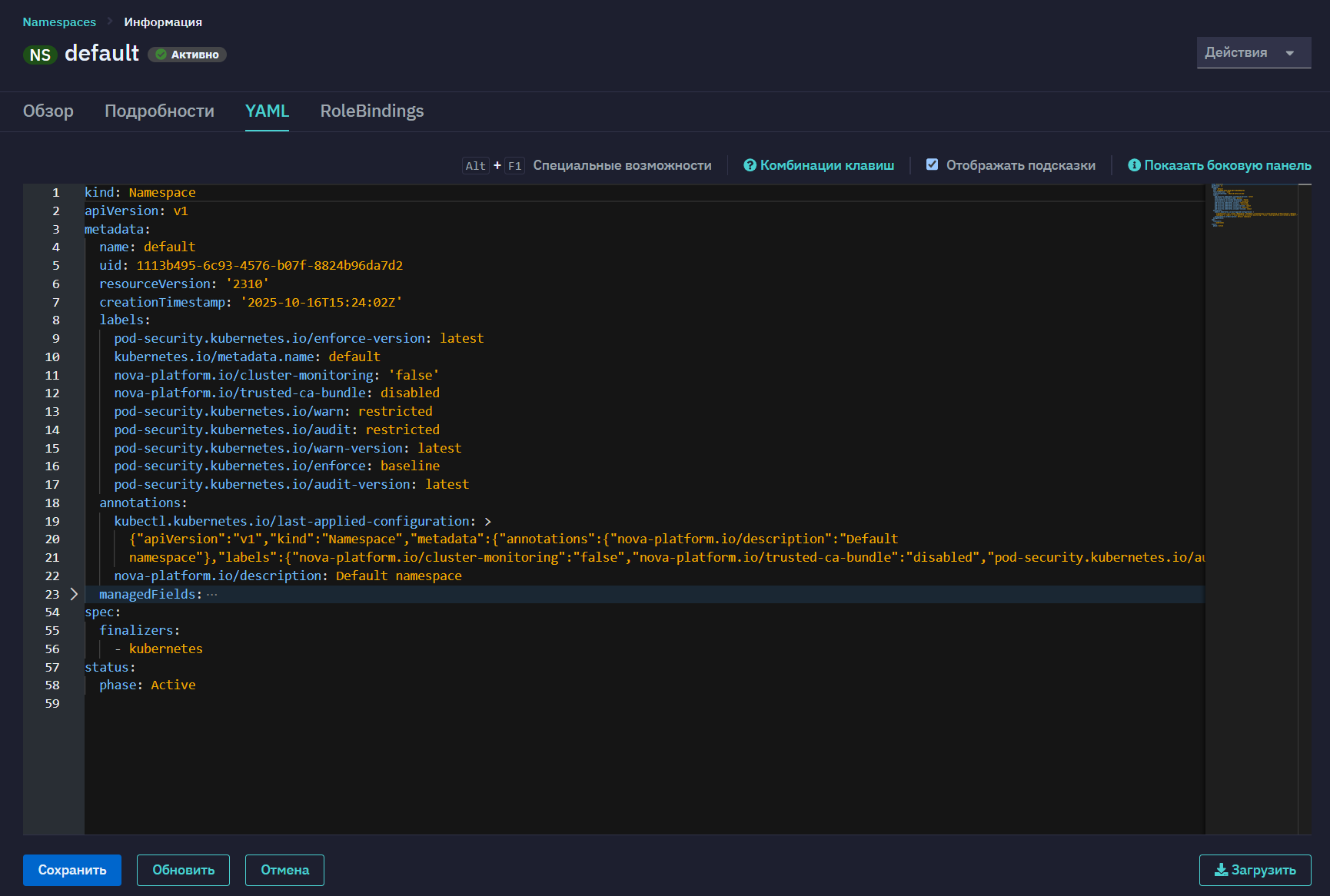
Task: Switch to the Обзор tab
Action: tap(48, 111)
